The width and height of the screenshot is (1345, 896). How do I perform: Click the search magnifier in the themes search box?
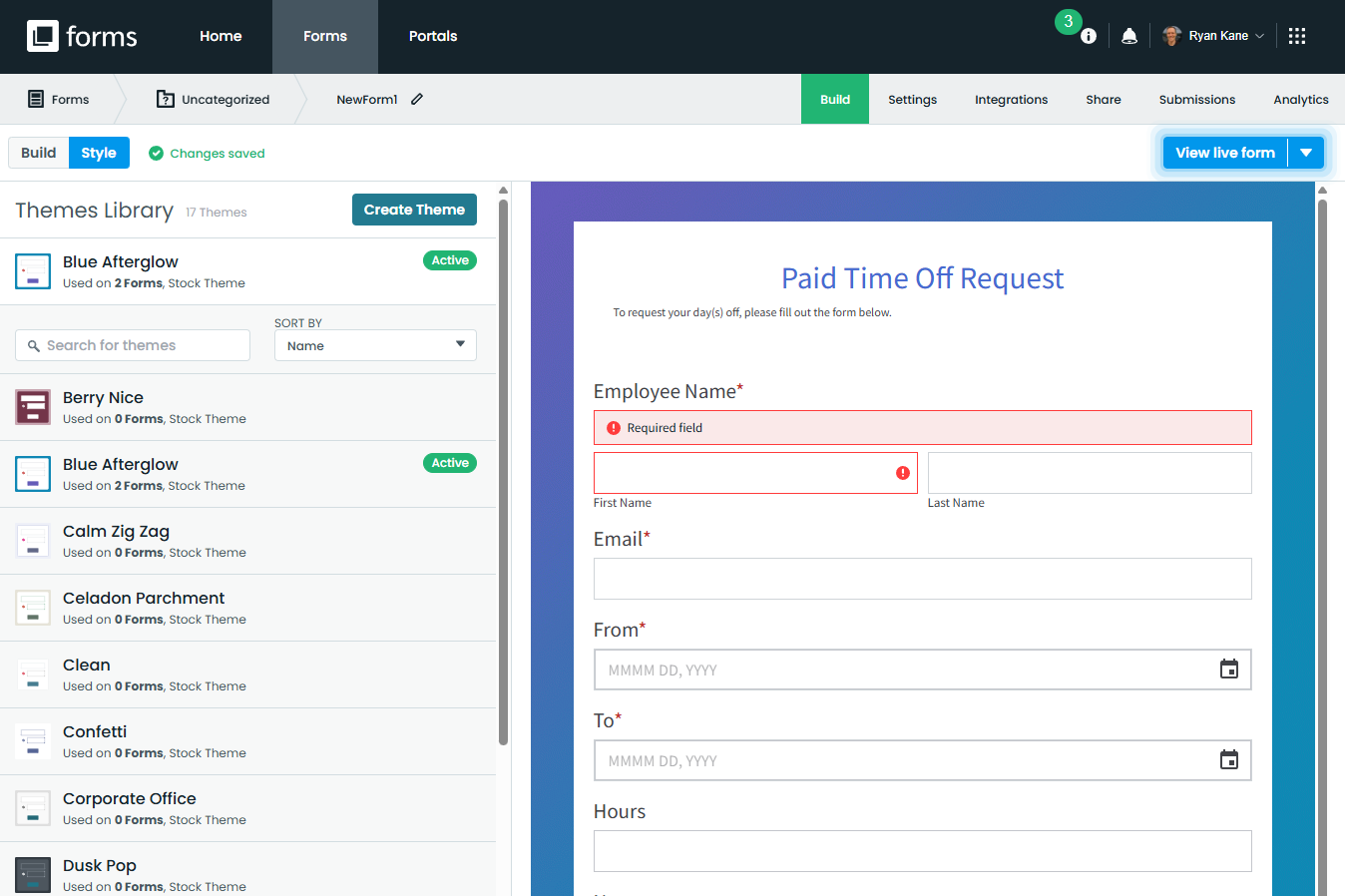(35, 344)
